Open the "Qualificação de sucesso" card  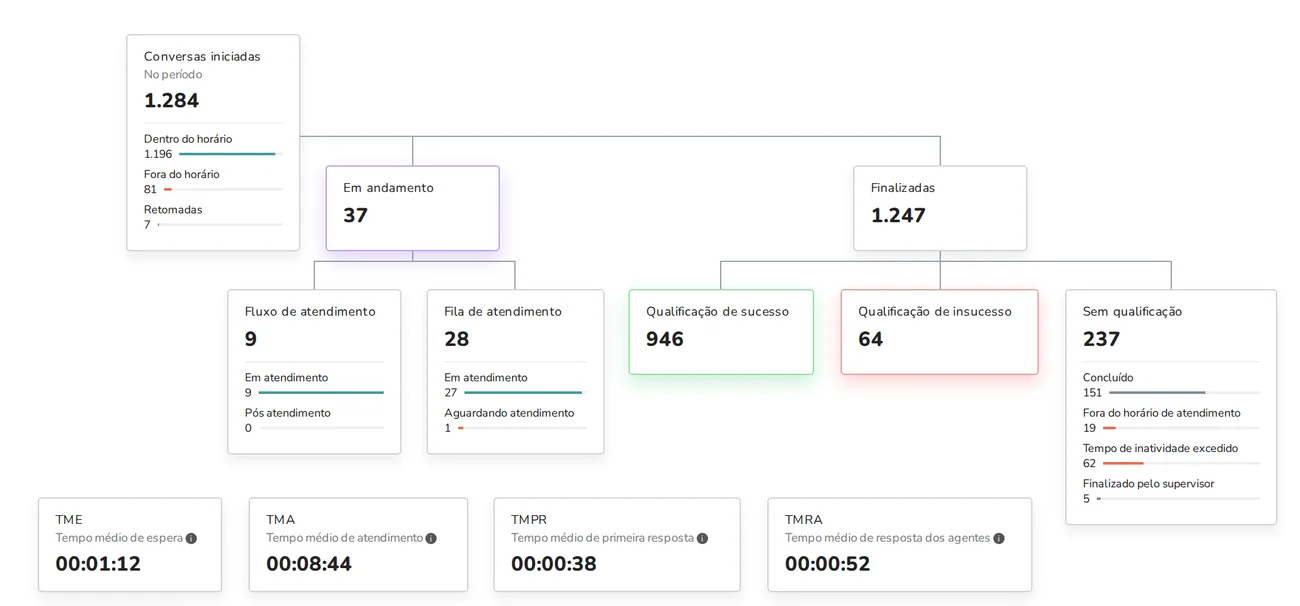click(x=721, y=332)
